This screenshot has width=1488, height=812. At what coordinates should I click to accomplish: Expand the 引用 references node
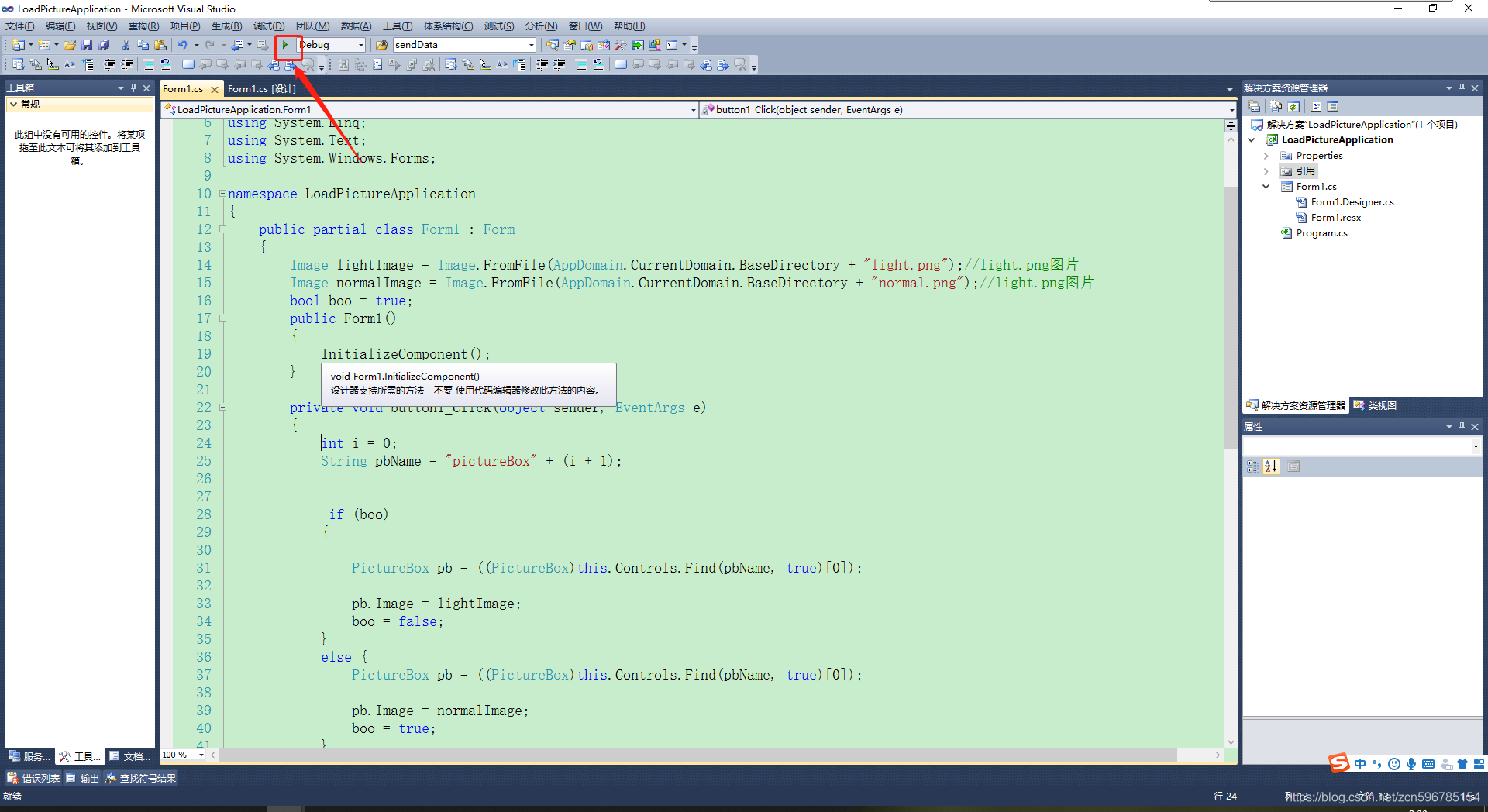pos(1266,171)
